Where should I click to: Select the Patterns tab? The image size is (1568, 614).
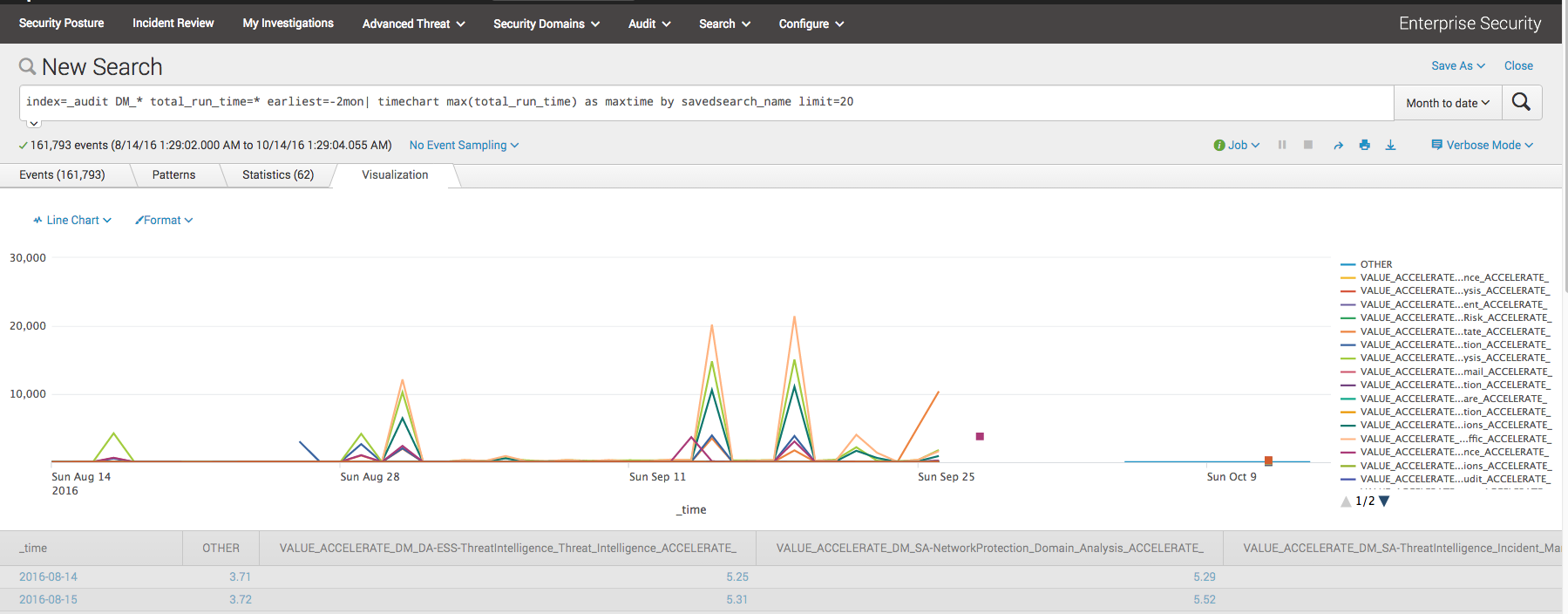coord(173,175)
